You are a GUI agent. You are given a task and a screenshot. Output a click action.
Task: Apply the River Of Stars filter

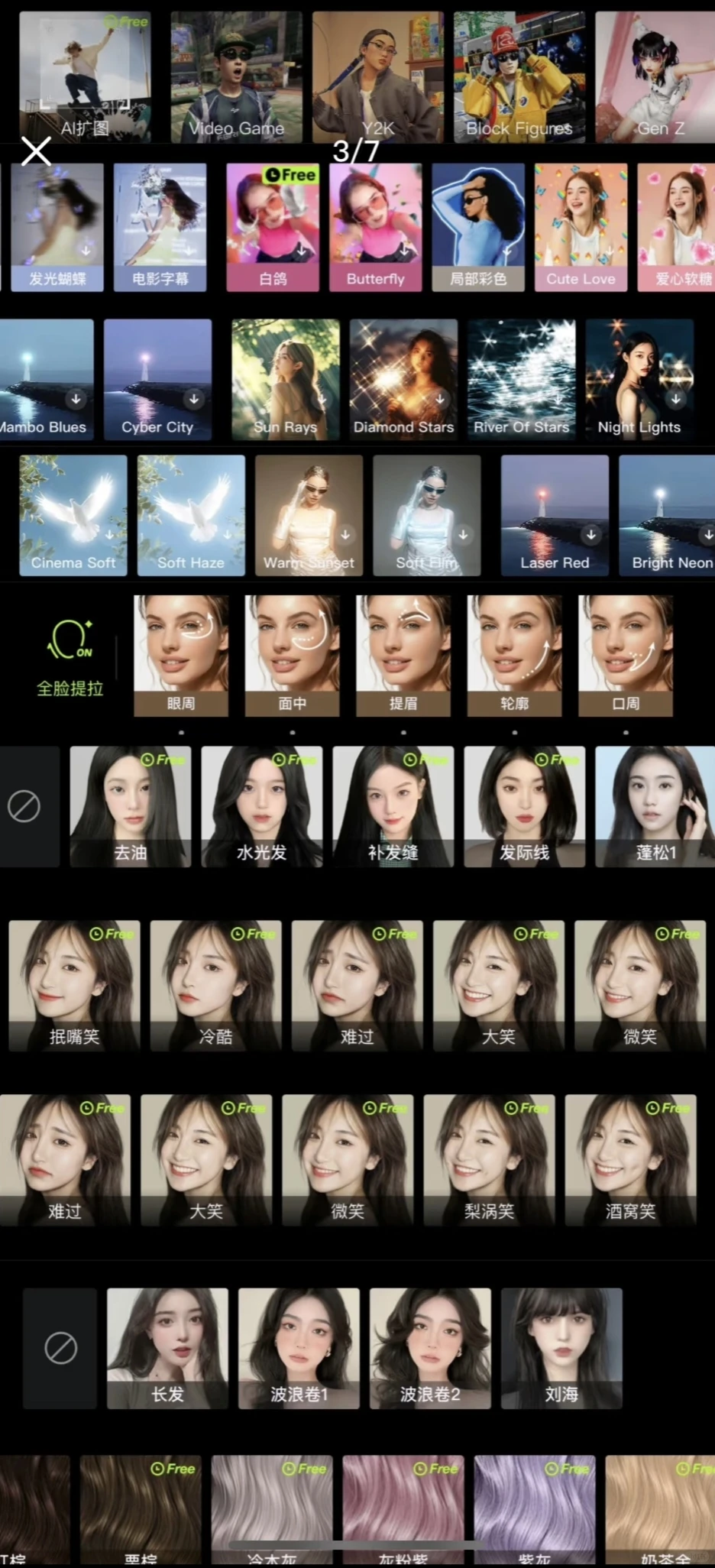[522, 379]
